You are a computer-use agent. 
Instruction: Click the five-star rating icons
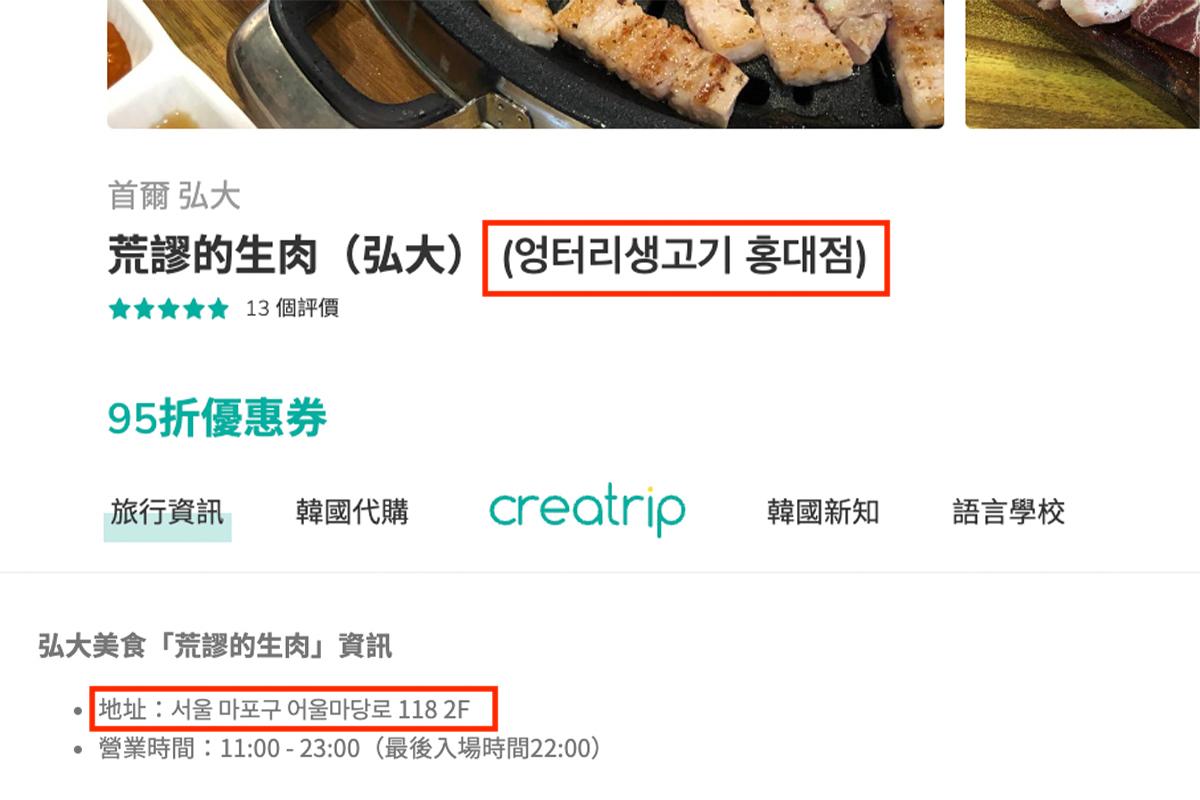click(169, 308)
